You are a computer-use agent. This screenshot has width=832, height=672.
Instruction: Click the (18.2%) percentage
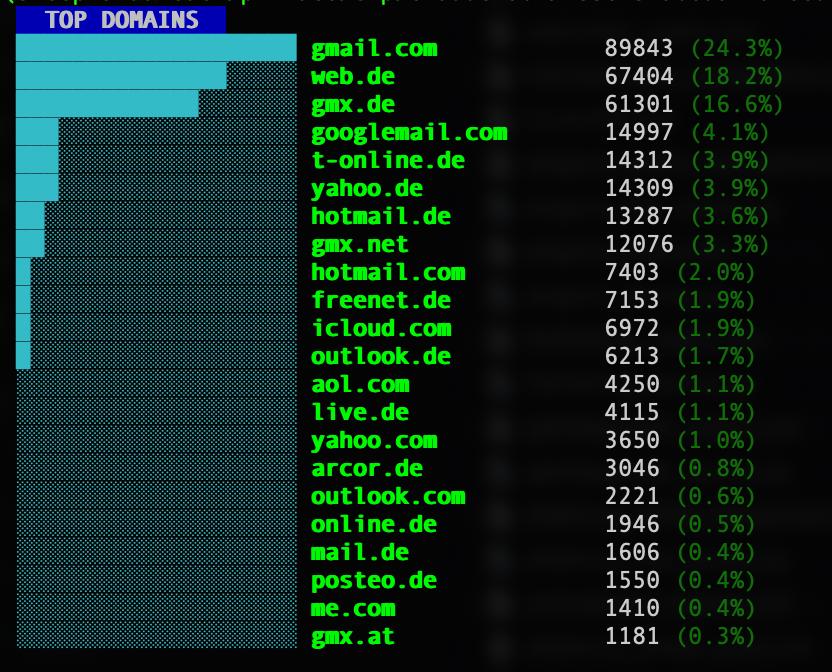pos(737,76)
